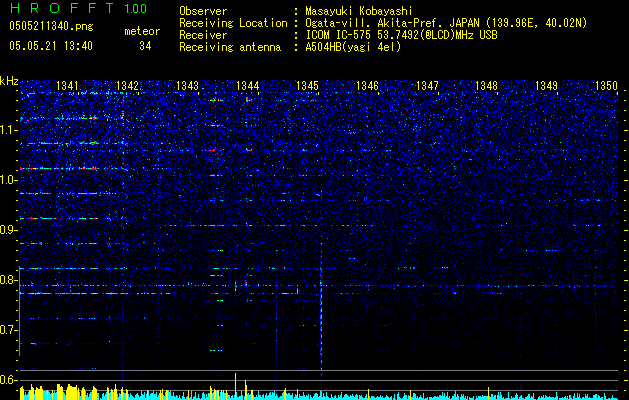Click the 0.8 kHz axis label
Image resolution: width=629 pixels, height=400 pixels.
9,280
